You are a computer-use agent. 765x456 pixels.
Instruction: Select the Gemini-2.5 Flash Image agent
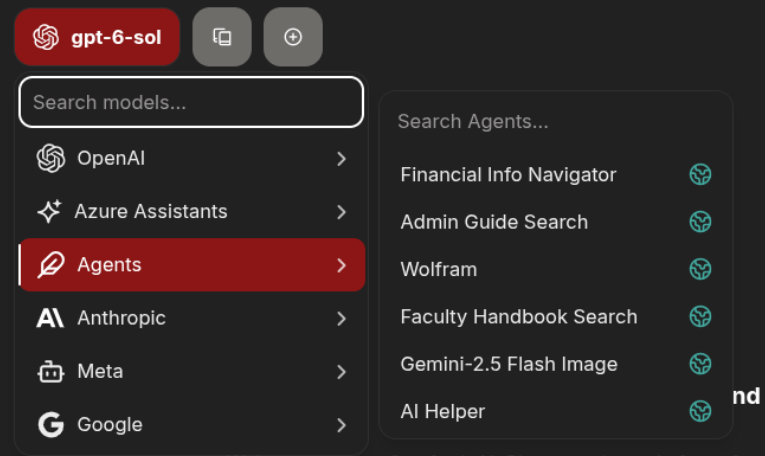556,364
